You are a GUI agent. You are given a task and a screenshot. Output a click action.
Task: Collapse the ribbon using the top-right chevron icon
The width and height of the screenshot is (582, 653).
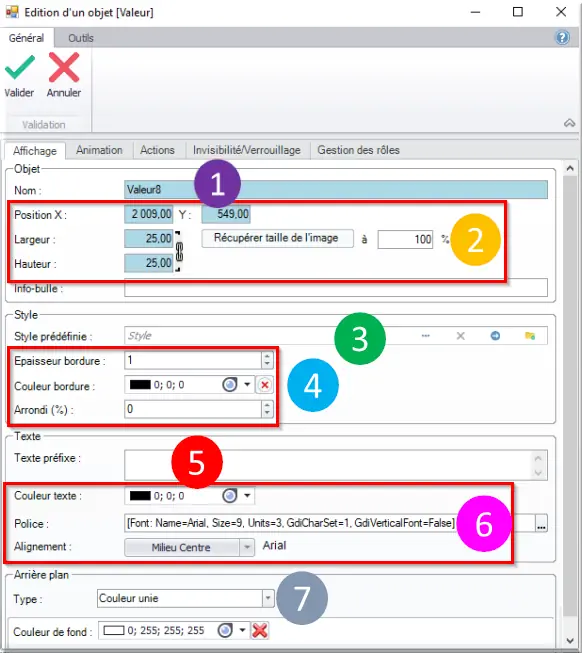[569, 123]
